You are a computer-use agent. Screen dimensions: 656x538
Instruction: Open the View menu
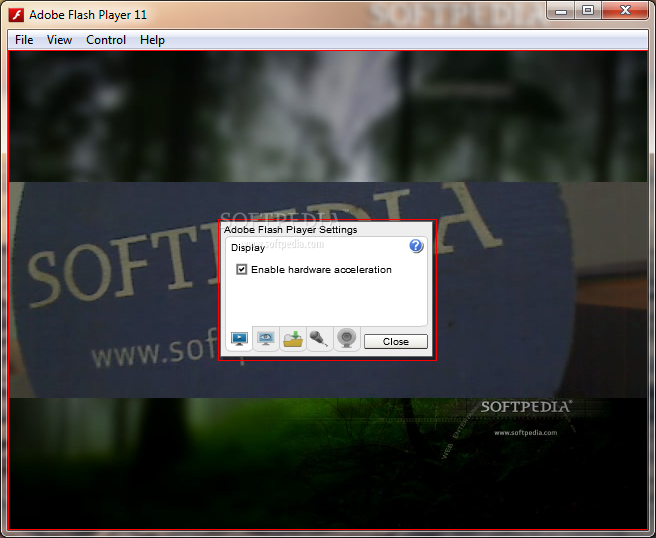[59, 40]
